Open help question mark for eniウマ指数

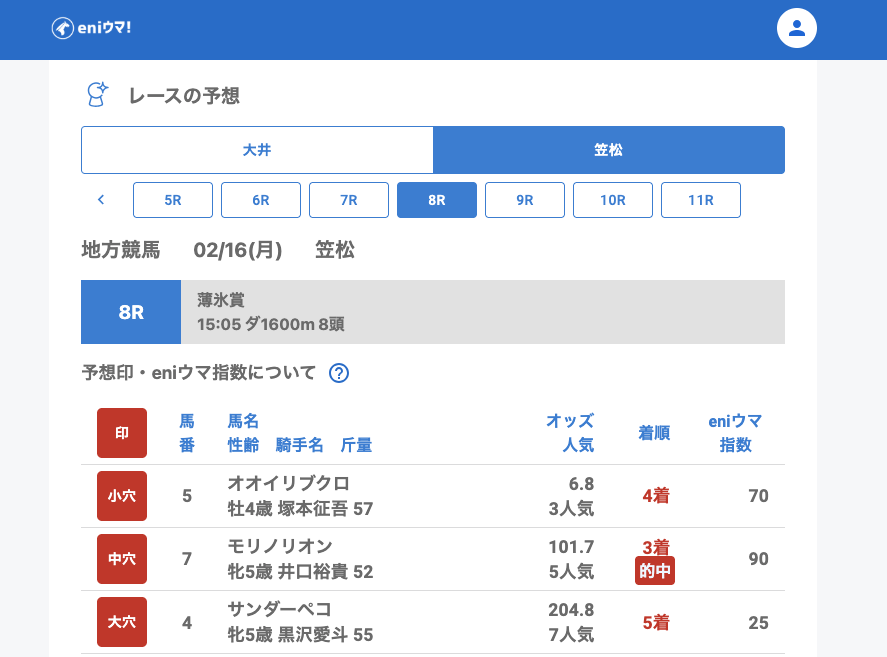339,373
